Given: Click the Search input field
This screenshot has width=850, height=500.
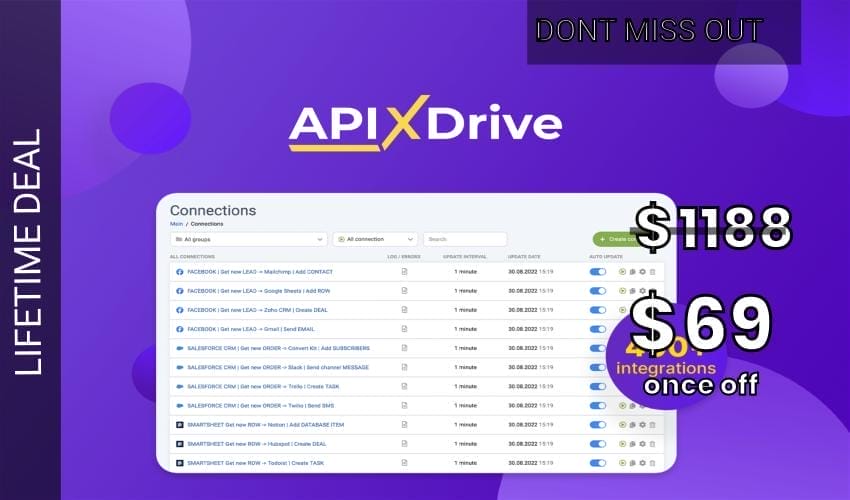Looking at the screenshot, I should (x=465, y=240).
